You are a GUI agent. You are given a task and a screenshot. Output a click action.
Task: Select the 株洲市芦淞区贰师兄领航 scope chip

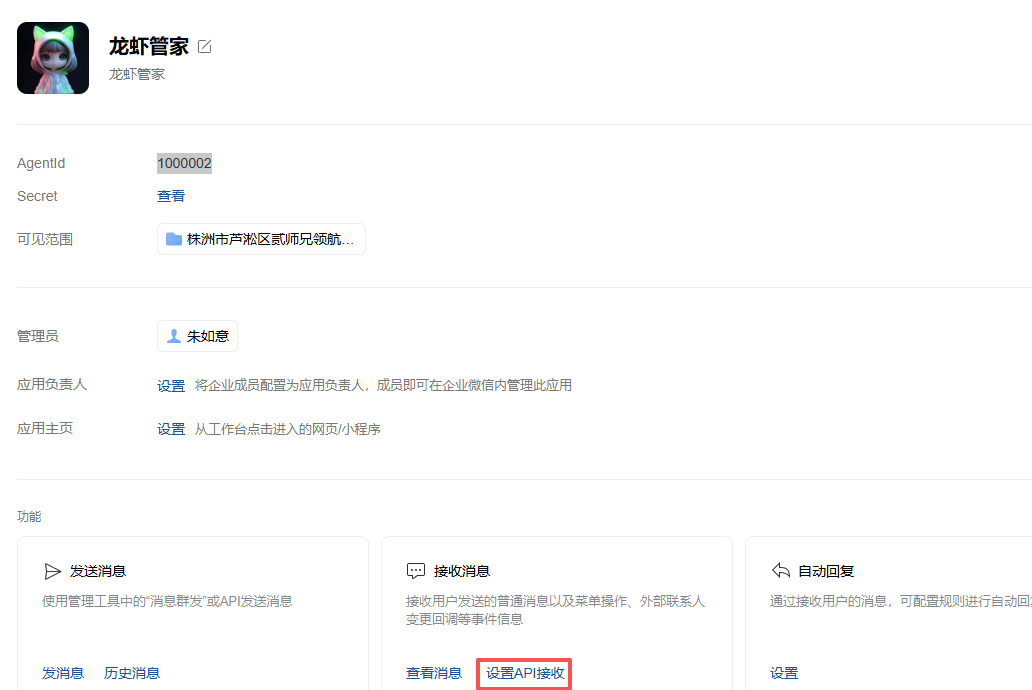260,238
